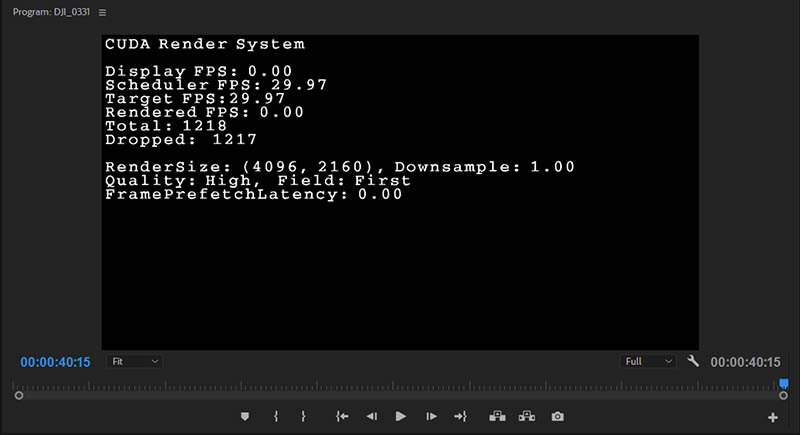The image size is (800, 435).
Task: Click the FramePrefetchLatency: 0.00 line
Action: point(254,194)
